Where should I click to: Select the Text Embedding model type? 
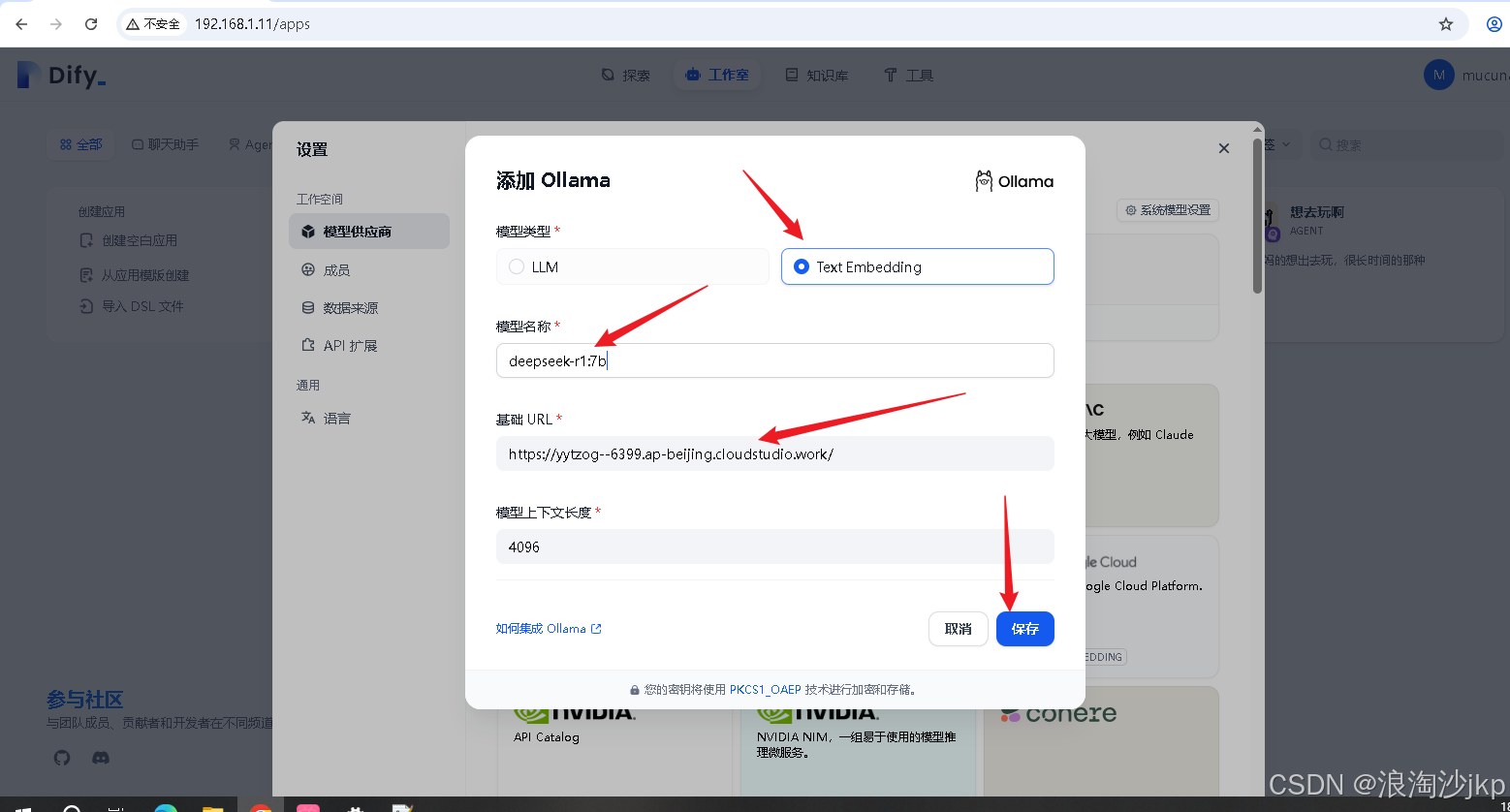(917, 266)
